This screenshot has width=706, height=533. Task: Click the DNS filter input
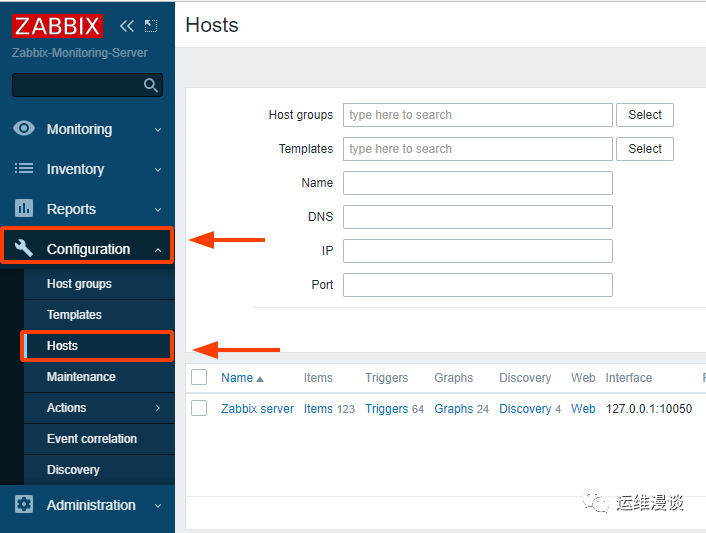tap(478, 217)
